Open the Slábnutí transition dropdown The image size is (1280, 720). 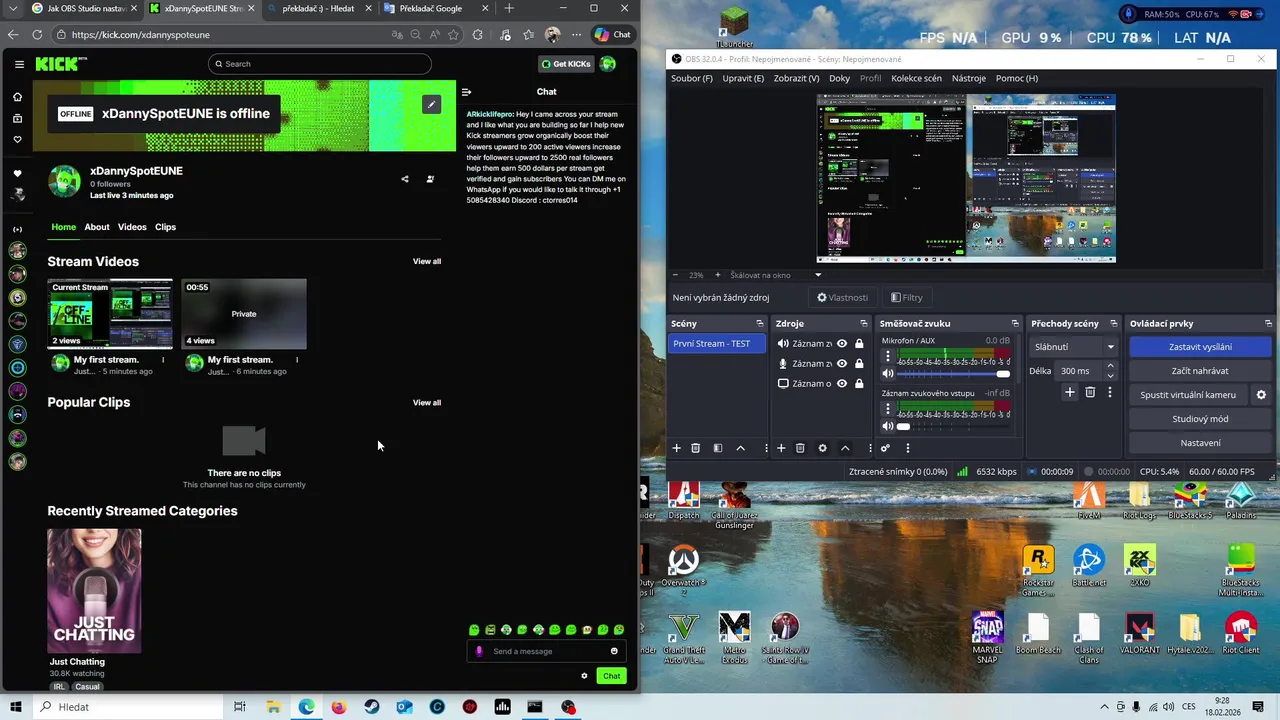click(x=1074, y=347)
